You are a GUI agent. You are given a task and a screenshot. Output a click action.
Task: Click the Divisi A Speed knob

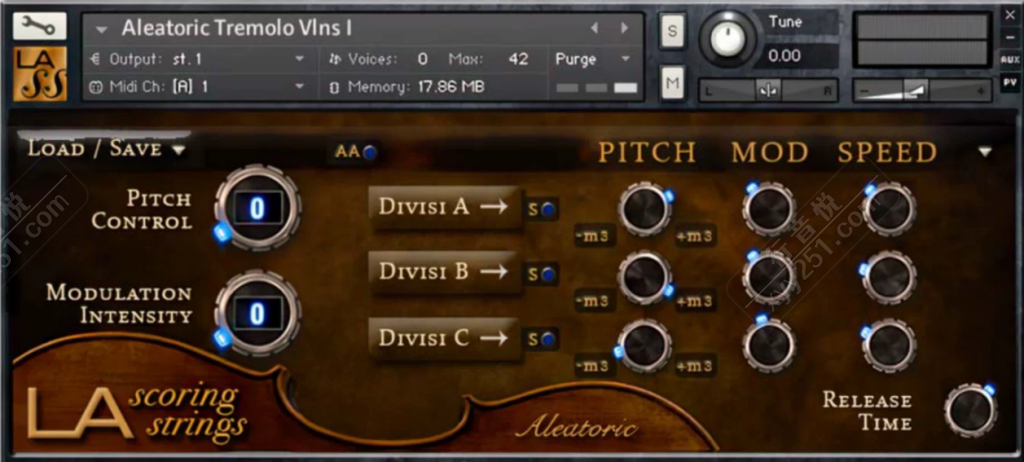tap(889, 209)
